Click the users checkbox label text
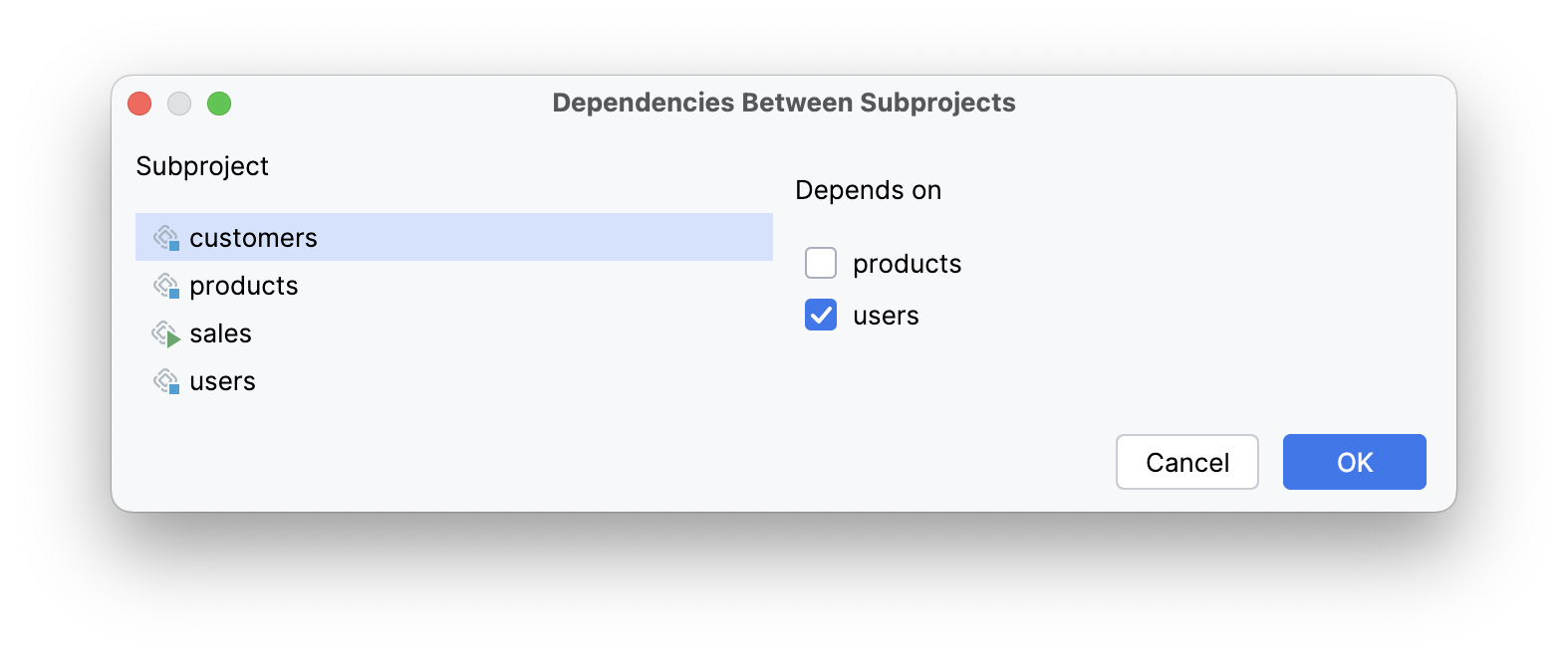The height and width of the screenshot is (659, 1568). coord(886,315)
